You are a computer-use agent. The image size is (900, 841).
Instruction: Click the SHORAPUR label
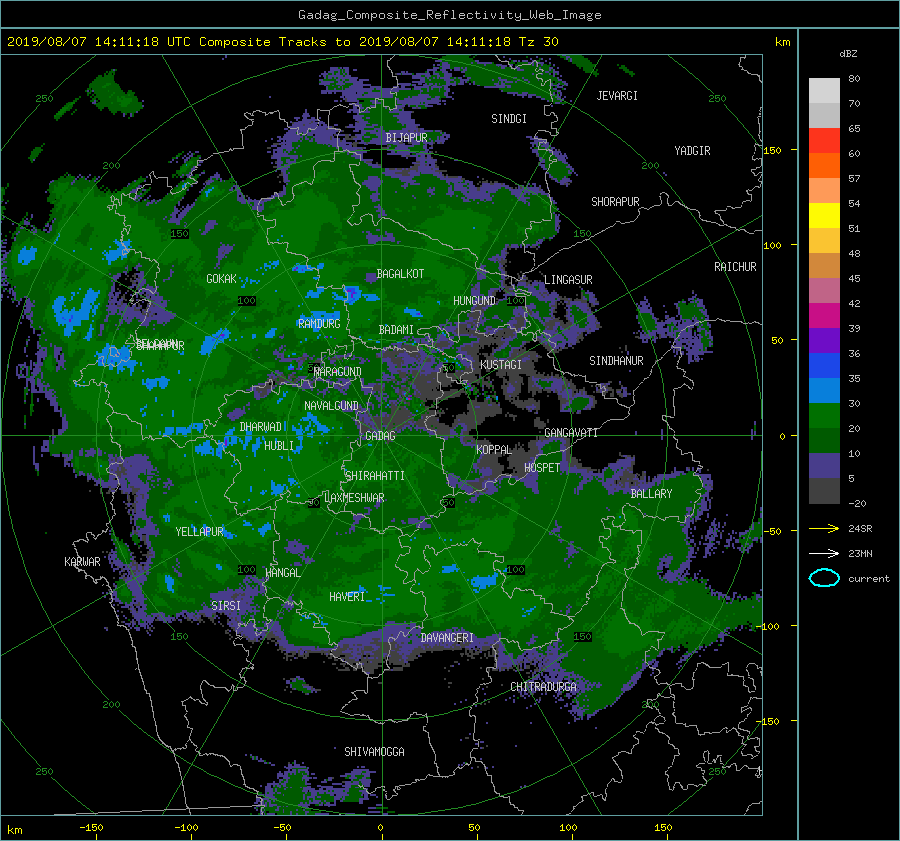(615, 202)
